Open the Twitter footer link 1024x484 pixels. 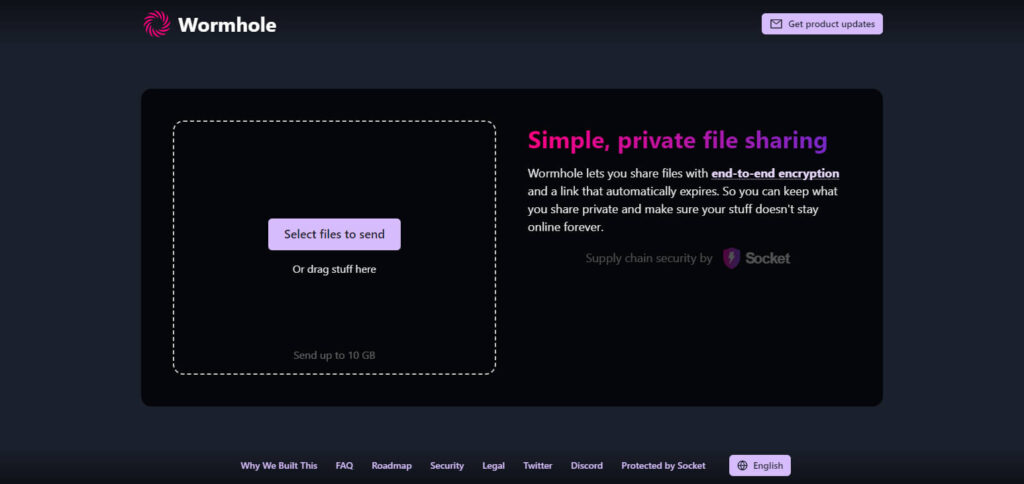[x=537, y=466]
